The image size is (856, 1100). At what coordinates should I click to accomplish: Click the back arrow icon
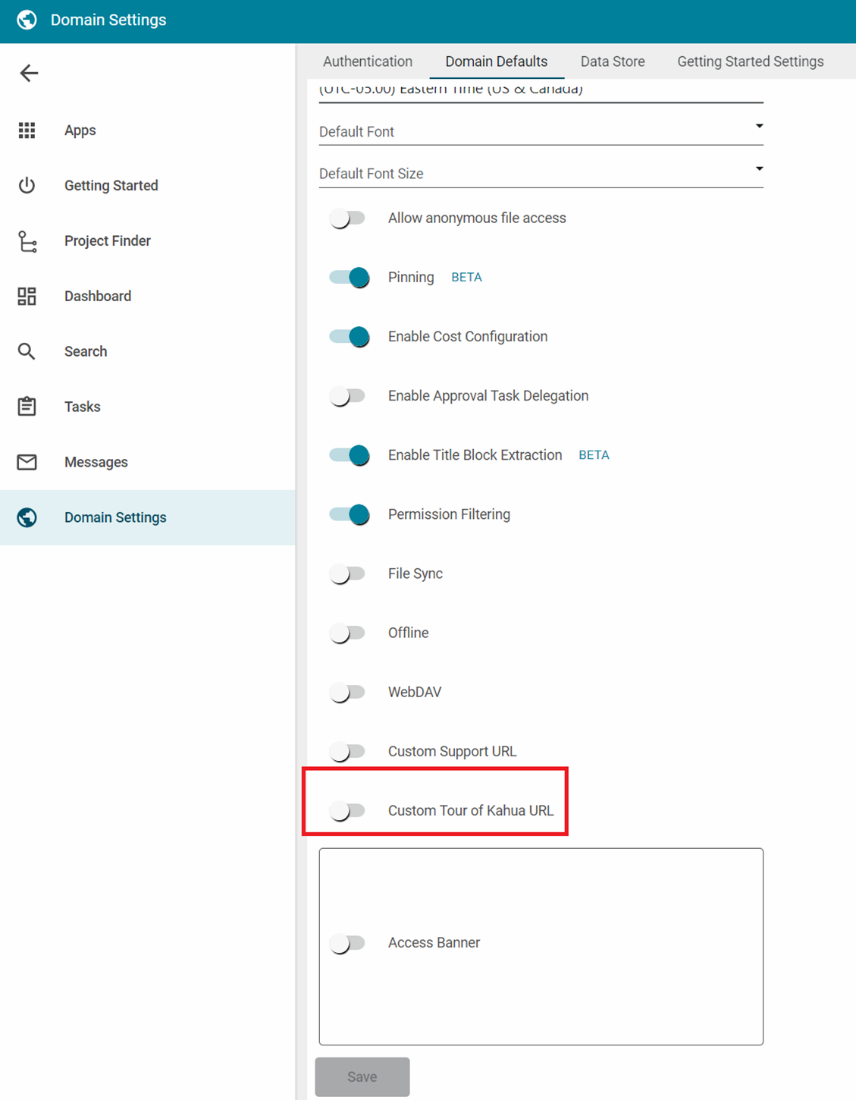pos(29,73)
